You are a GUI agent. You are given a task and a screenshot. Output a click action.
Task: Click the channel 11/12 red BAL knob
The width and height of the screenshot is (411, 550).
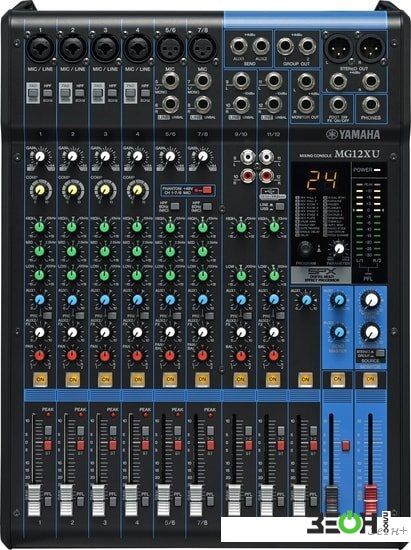(x=274, y=356)
